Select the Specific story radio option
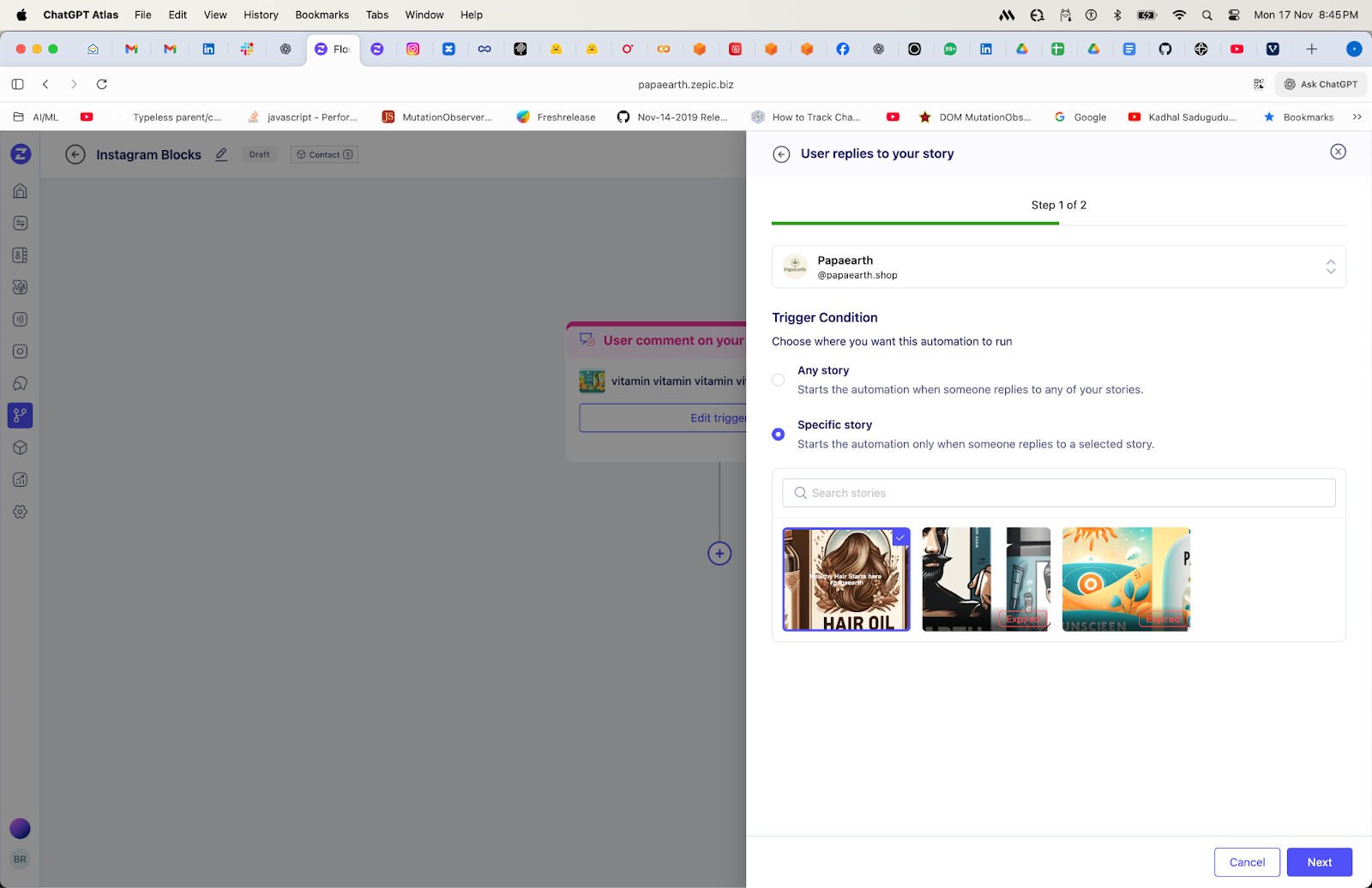 779,435
